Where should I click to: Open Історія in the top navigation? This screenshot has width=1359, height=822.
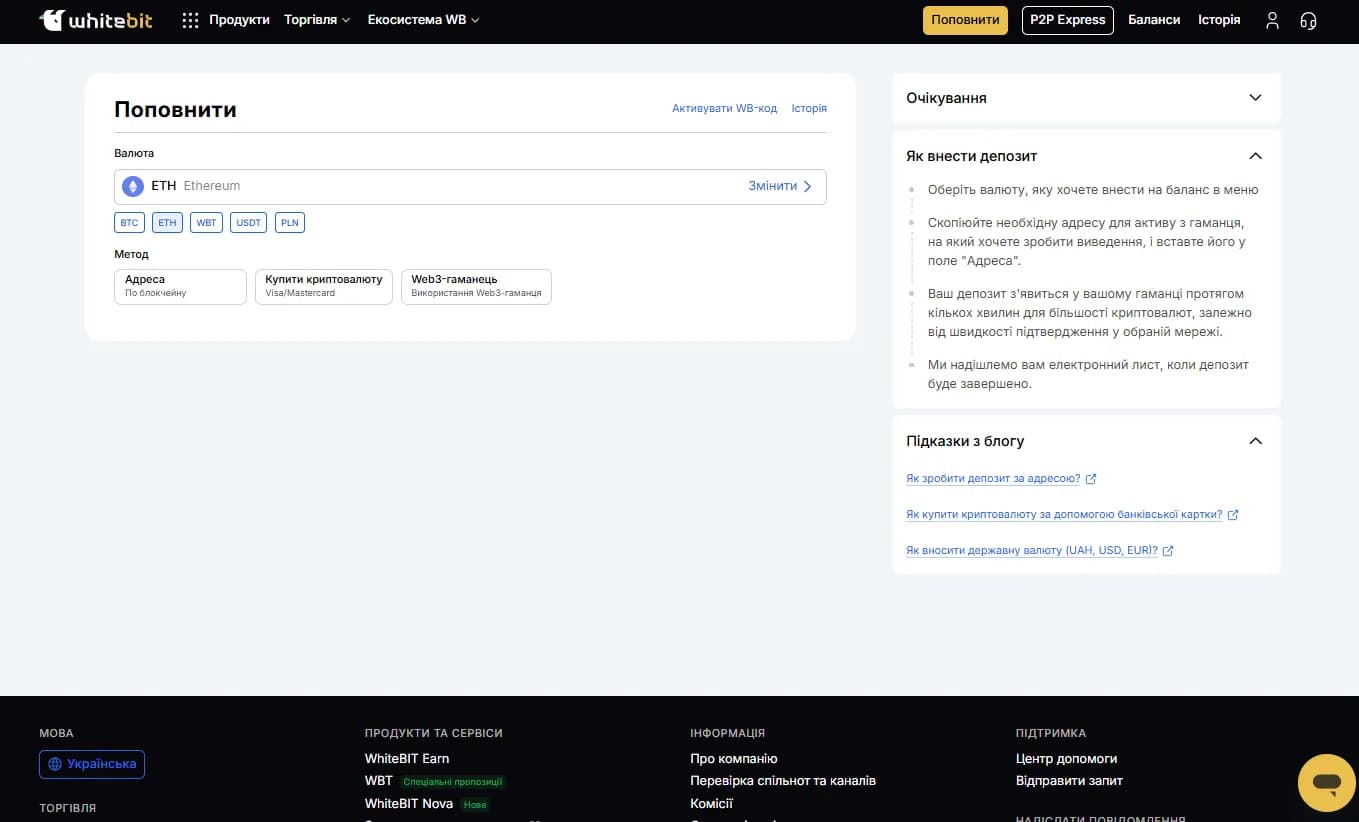1219,20
